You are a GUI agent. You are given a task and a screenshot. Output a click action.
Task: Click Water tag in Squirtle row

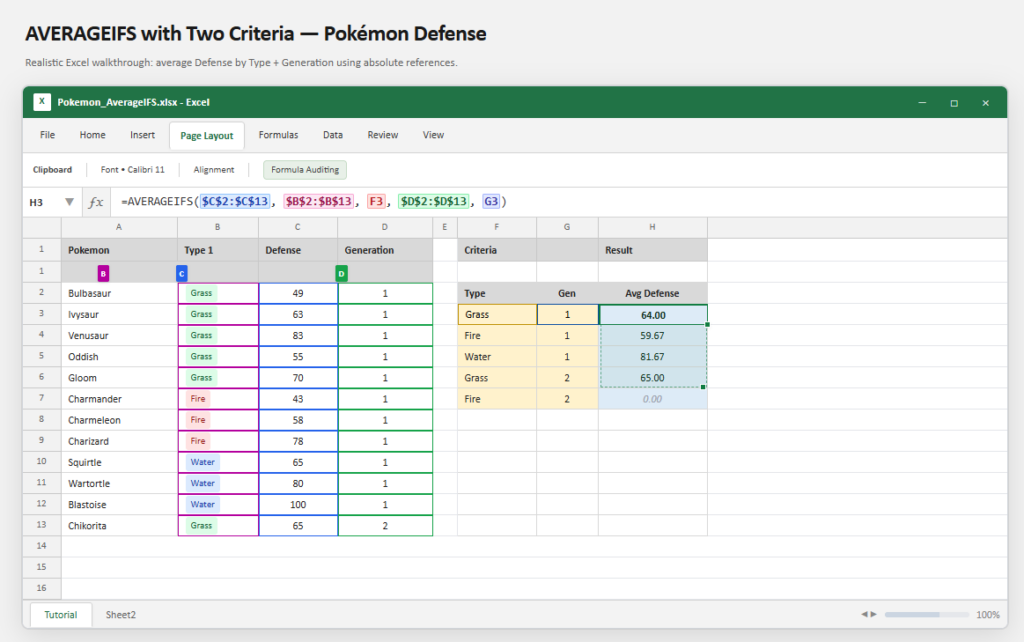coord(202,462)
